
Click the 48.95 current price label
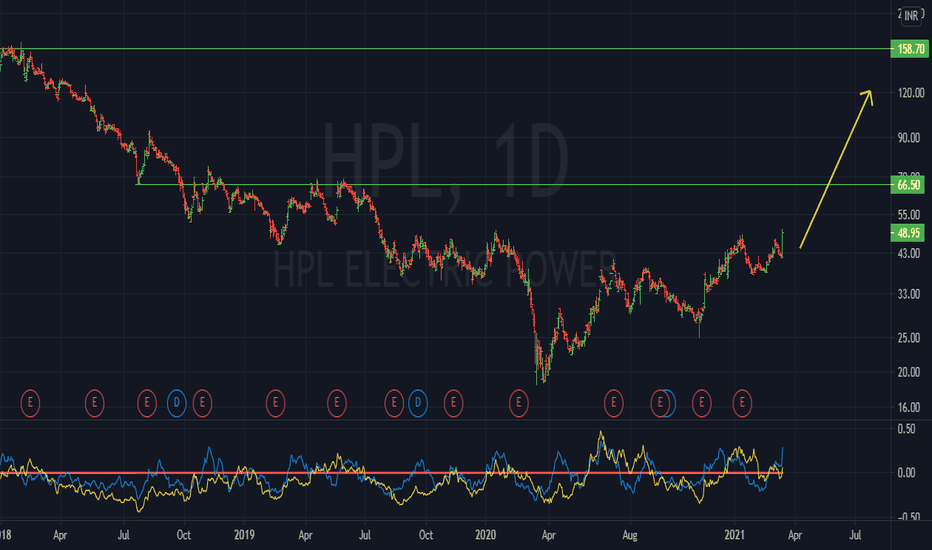click(908, 233)
